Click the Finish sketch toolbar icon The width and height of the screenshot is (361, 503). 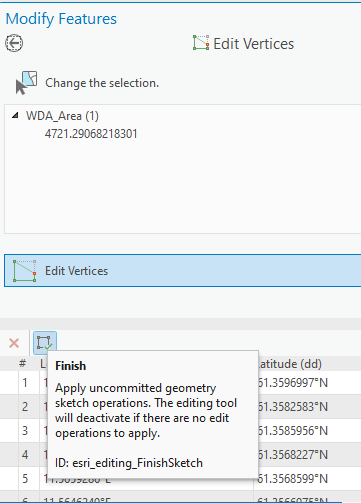[45, 343]
